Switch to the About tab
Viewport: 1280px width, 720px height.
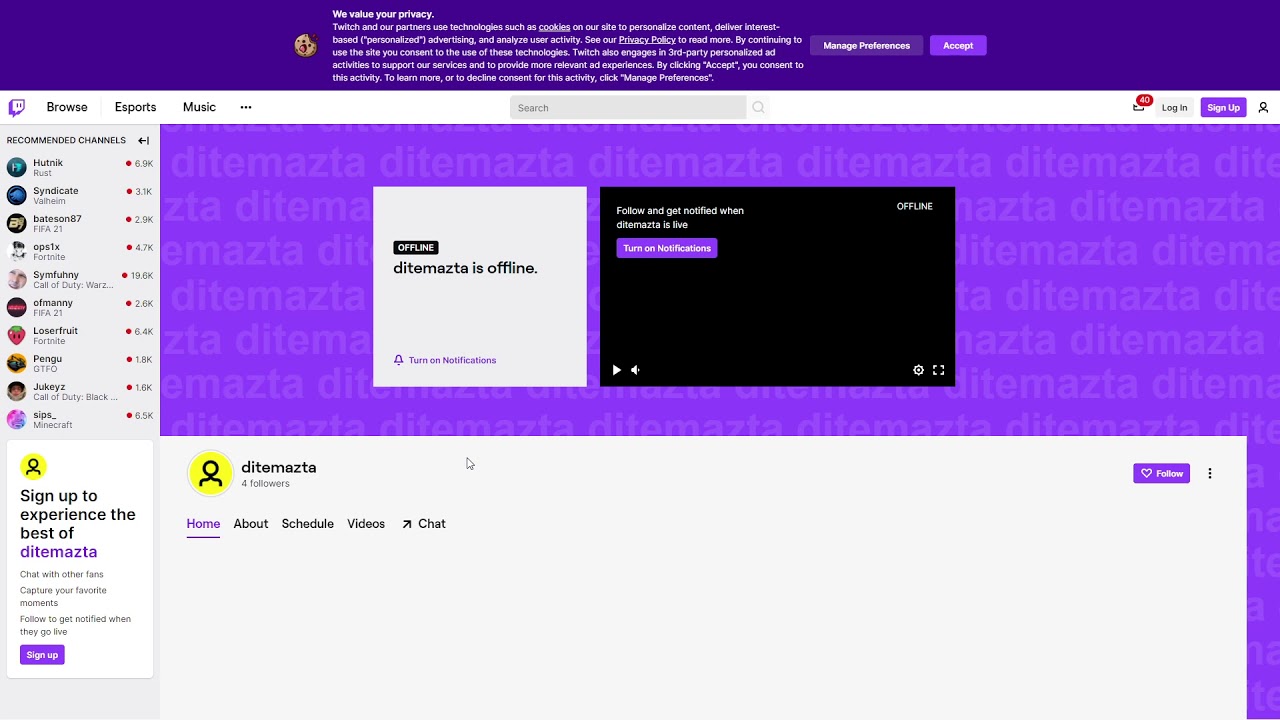(x=251, y=524)
